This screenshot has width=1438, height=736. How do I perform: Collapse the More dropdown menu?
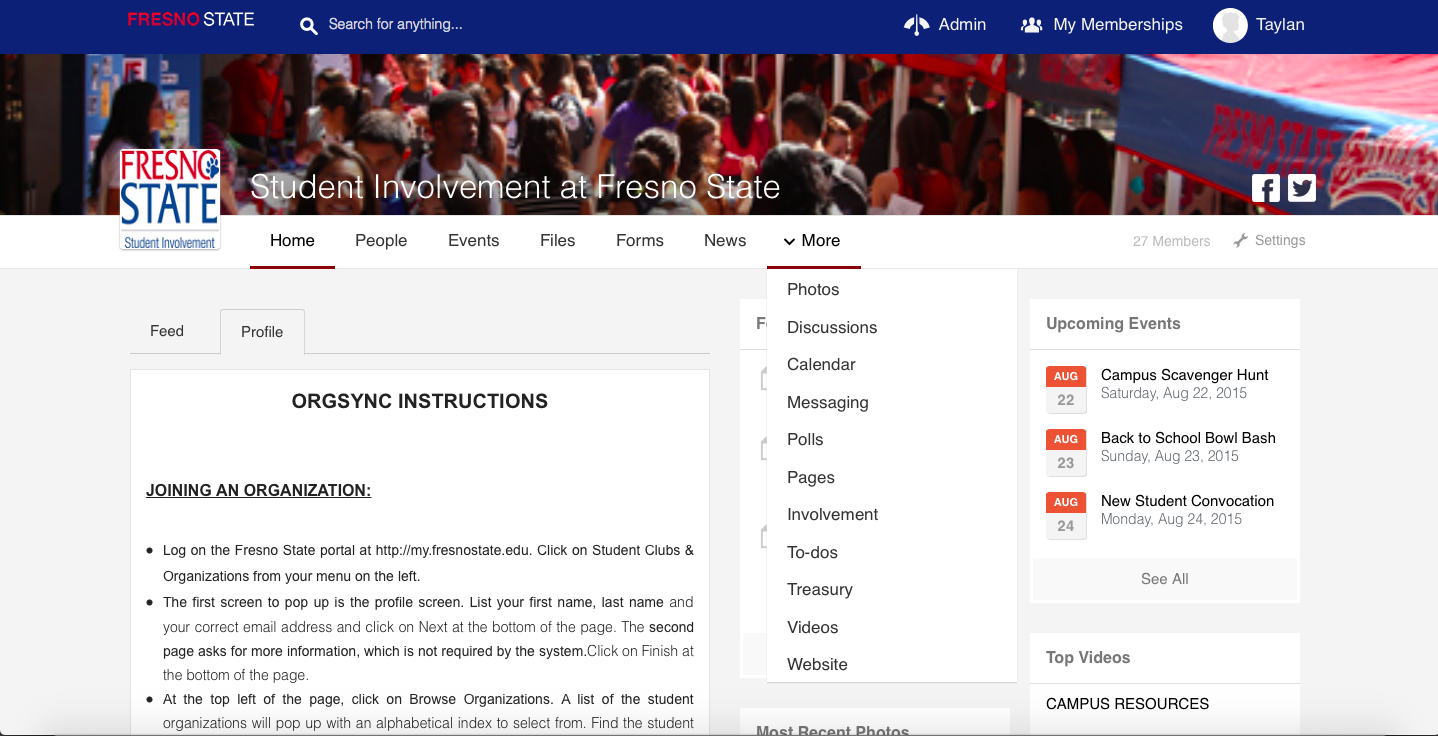click(x=812, y=241)
